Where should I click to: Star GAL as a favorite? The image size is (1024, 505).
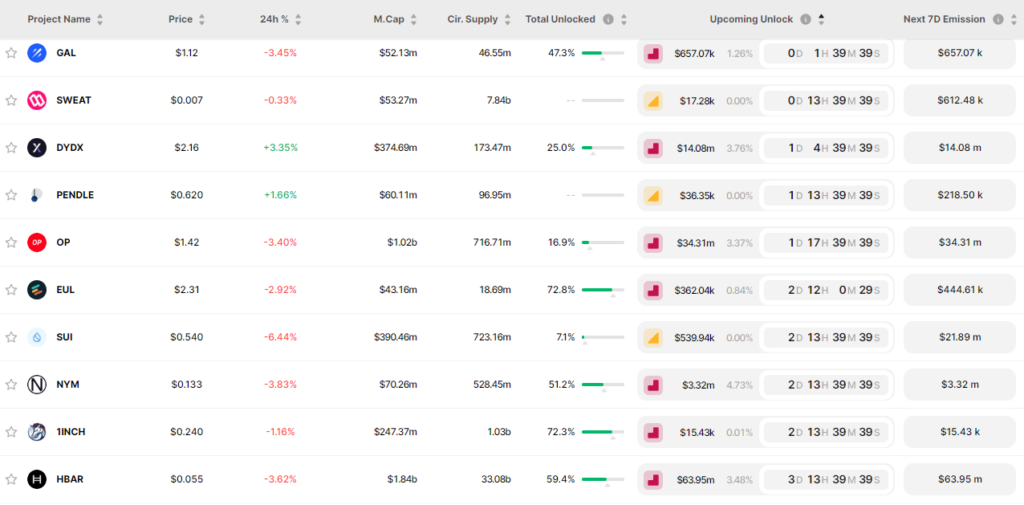pos(11,53)
